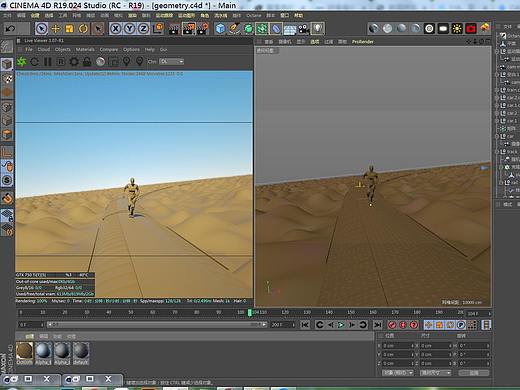Click the red Record Active Objects button
The height and width of the screenshot is (390, 520).
coord(392,325)
